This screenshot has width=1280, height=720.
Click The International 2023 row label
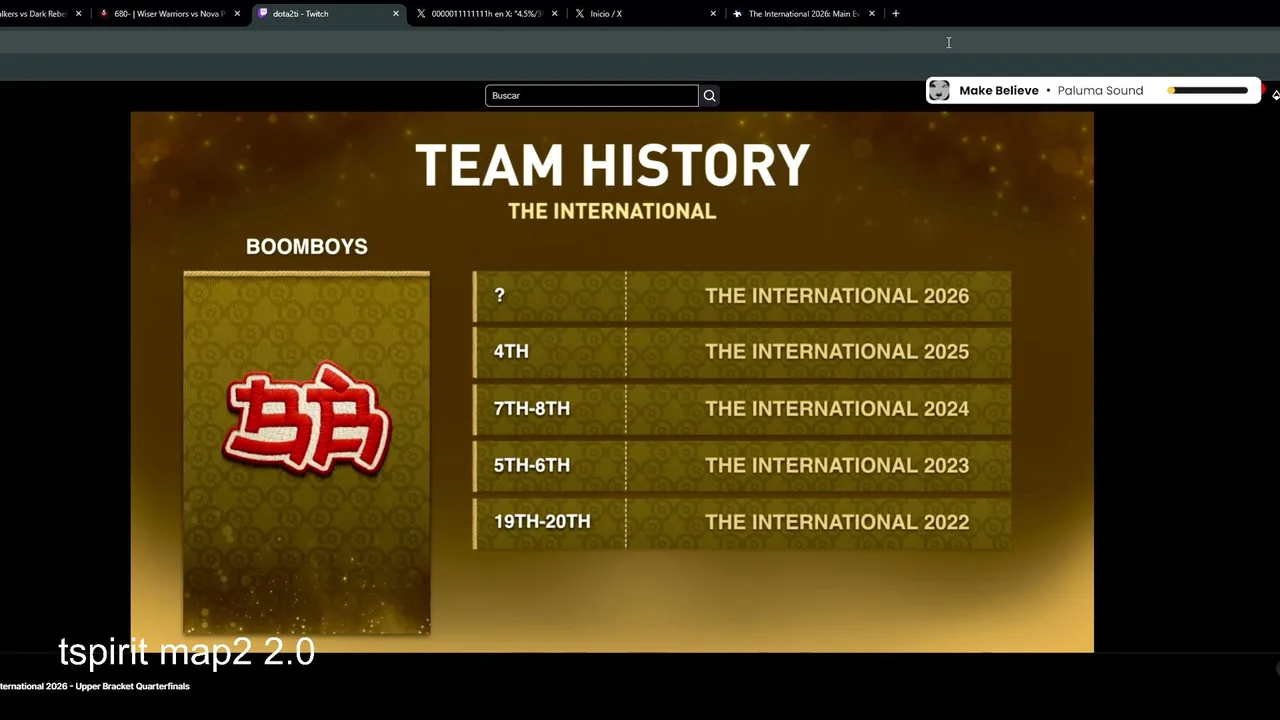click(x=837, y=466)
